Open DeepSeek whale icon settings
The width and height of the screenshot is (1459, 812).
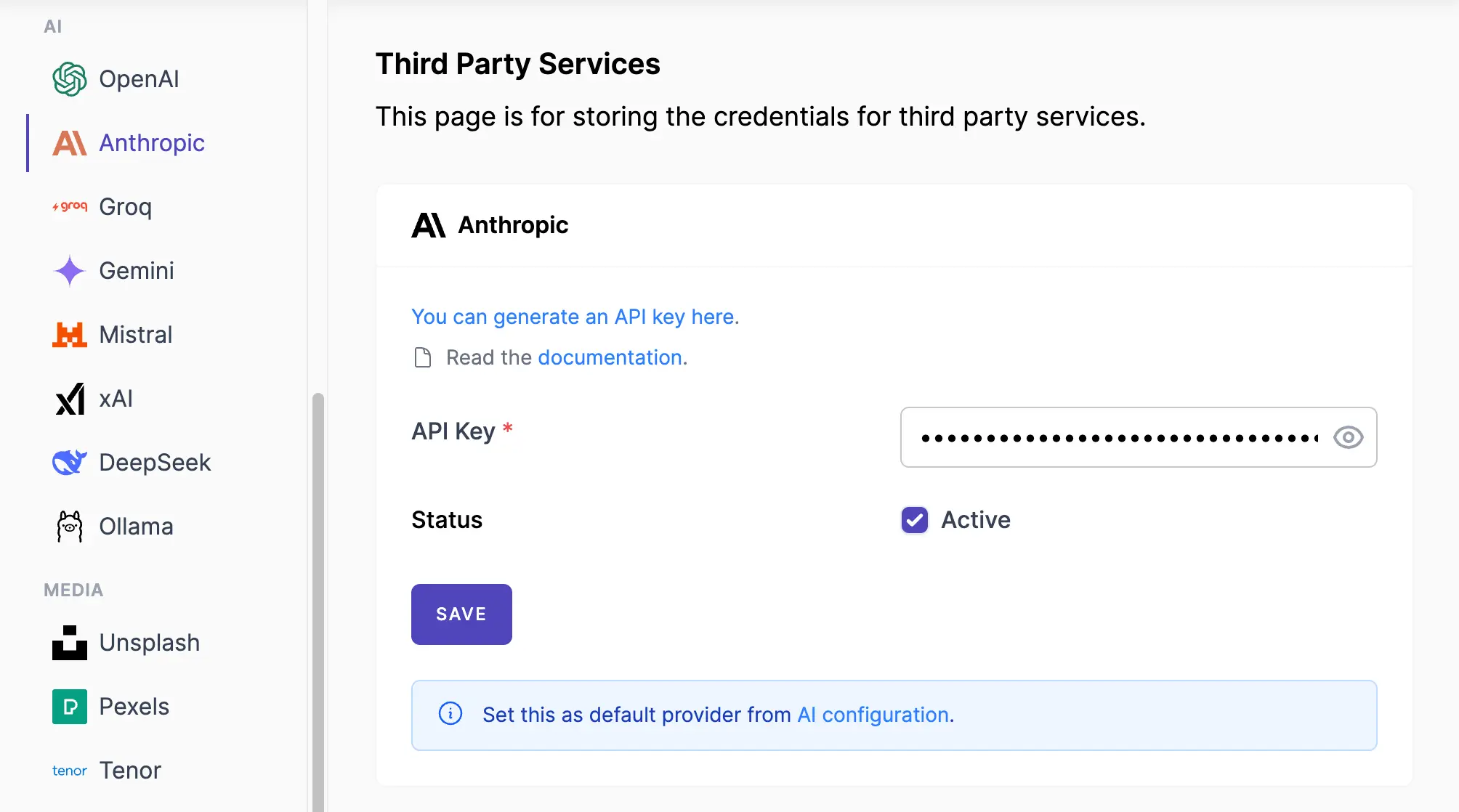pos(70,462)
